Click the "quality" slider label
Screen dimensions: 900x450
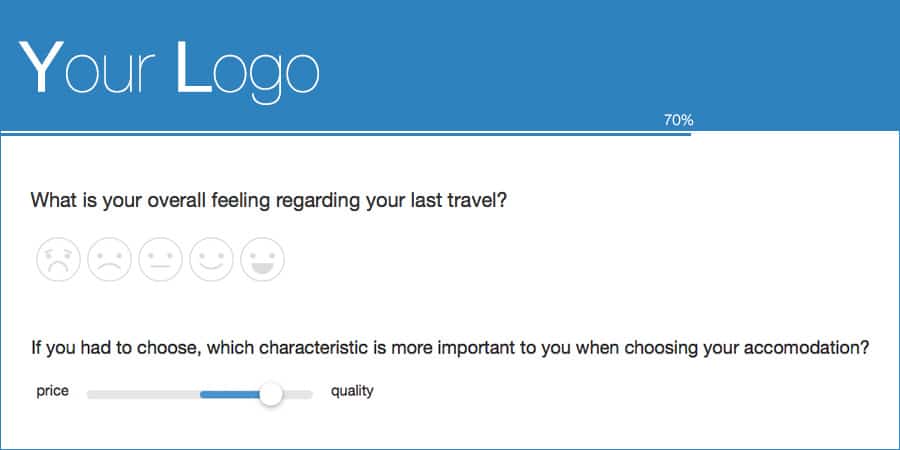click(352, 391)
